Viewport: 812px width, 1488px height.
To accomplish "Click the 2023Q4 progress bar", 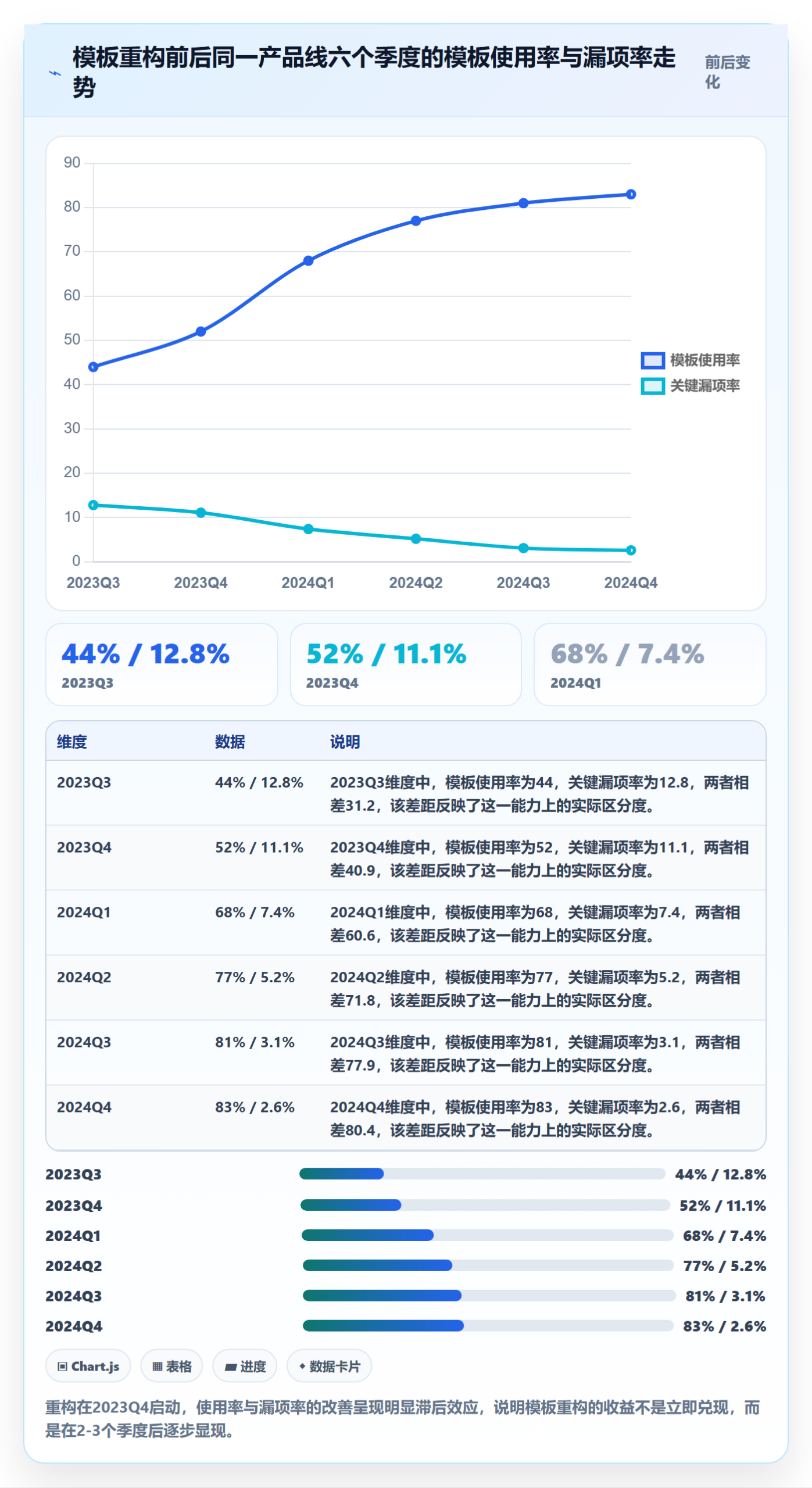I will pyautogui.click(x=485, y=1205).
